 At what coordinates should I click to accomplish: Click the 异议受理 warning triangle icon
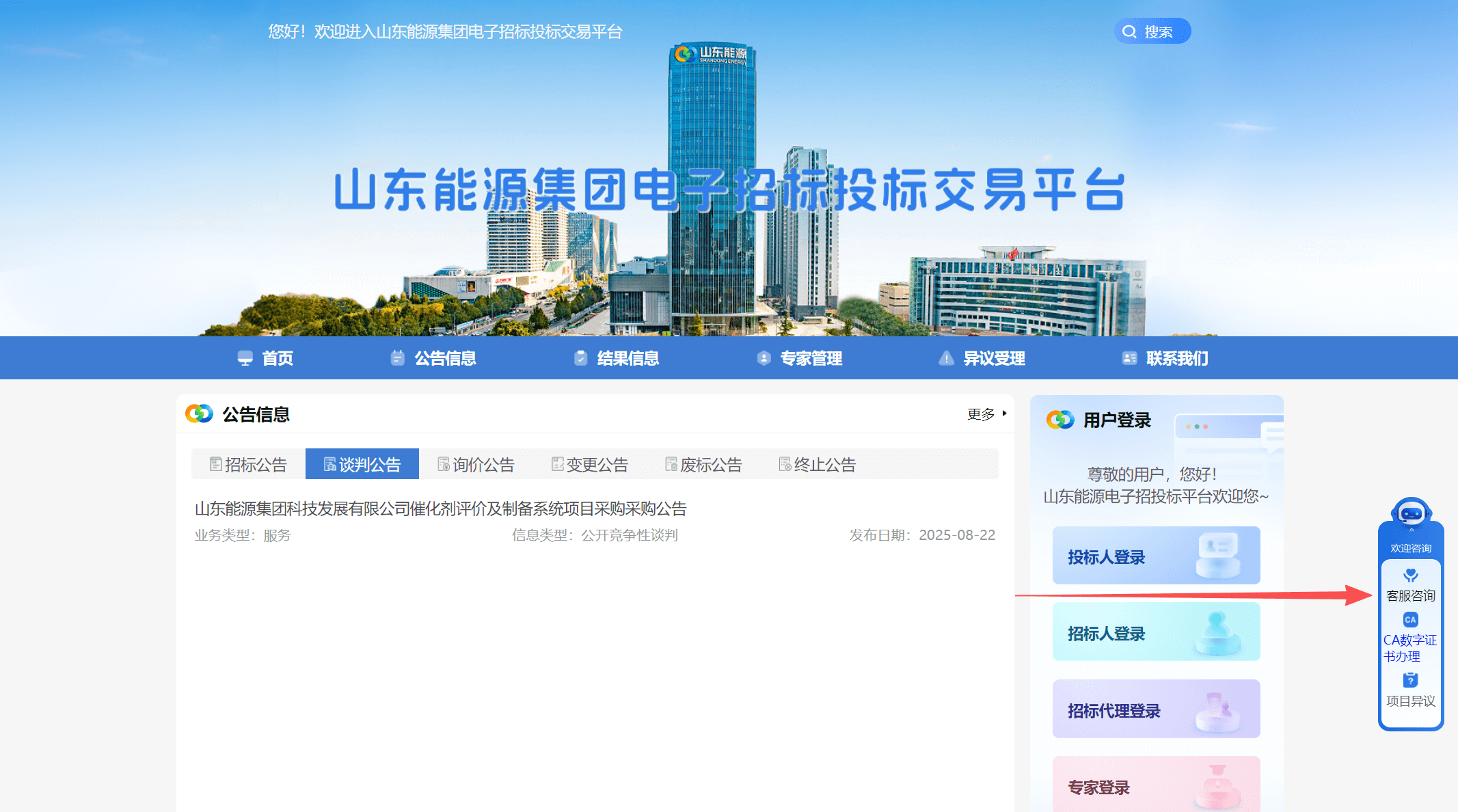pyautogui.click(x=946, y=358)
